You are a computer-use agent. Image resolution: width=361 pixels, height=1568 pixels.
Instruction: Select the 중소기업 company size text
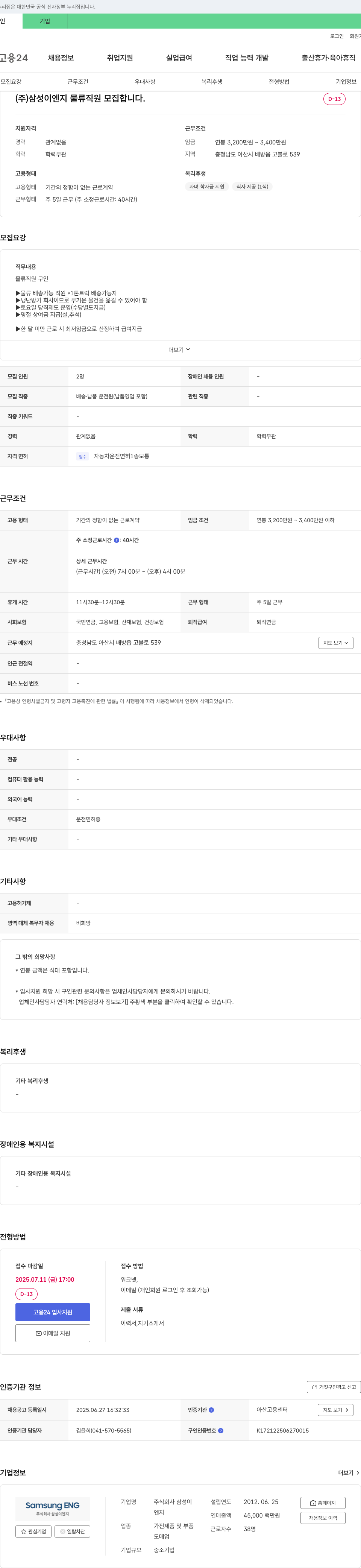[x=164, y=1550]
